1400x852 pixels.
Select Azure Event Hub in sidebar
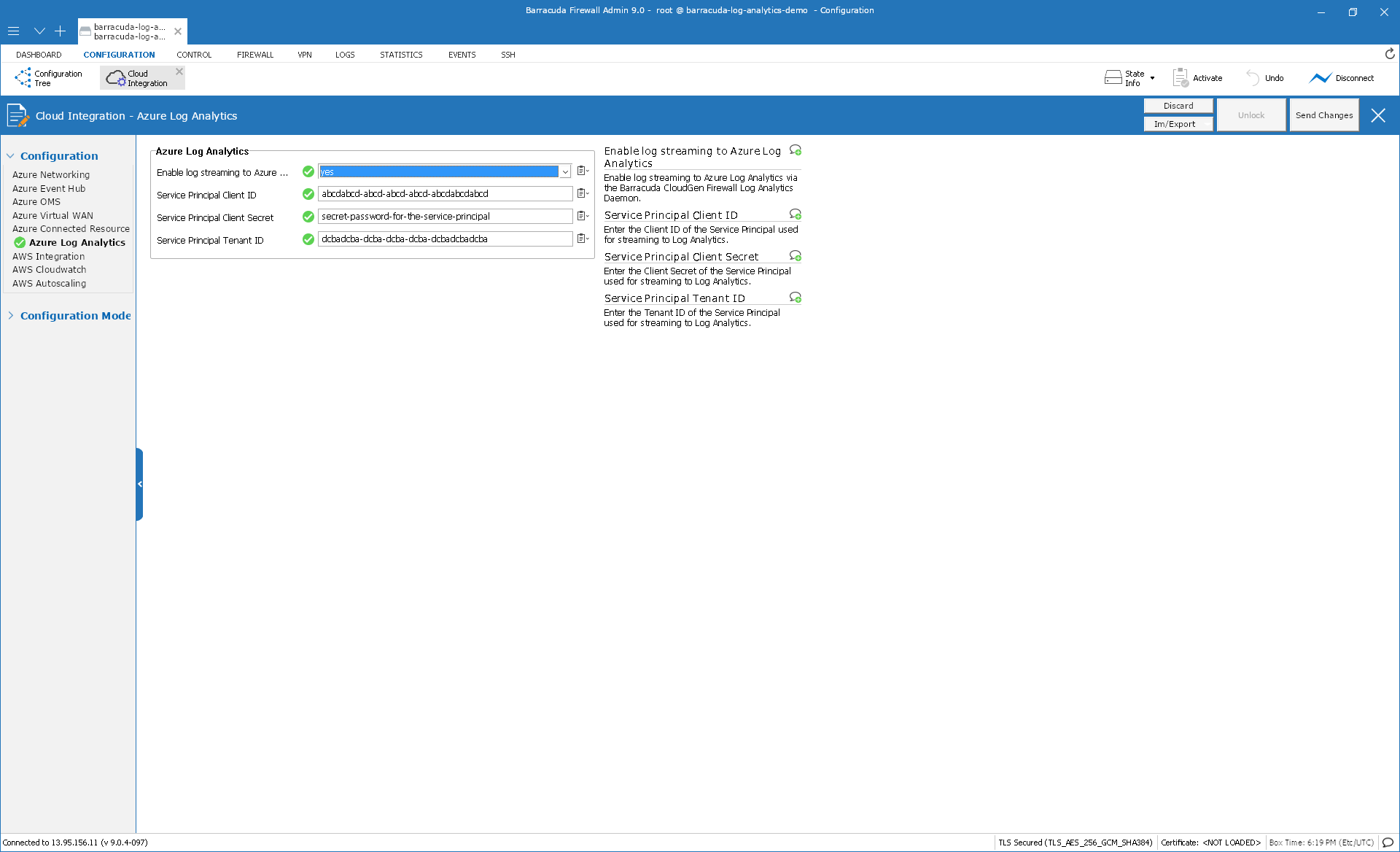pos(49,189)
